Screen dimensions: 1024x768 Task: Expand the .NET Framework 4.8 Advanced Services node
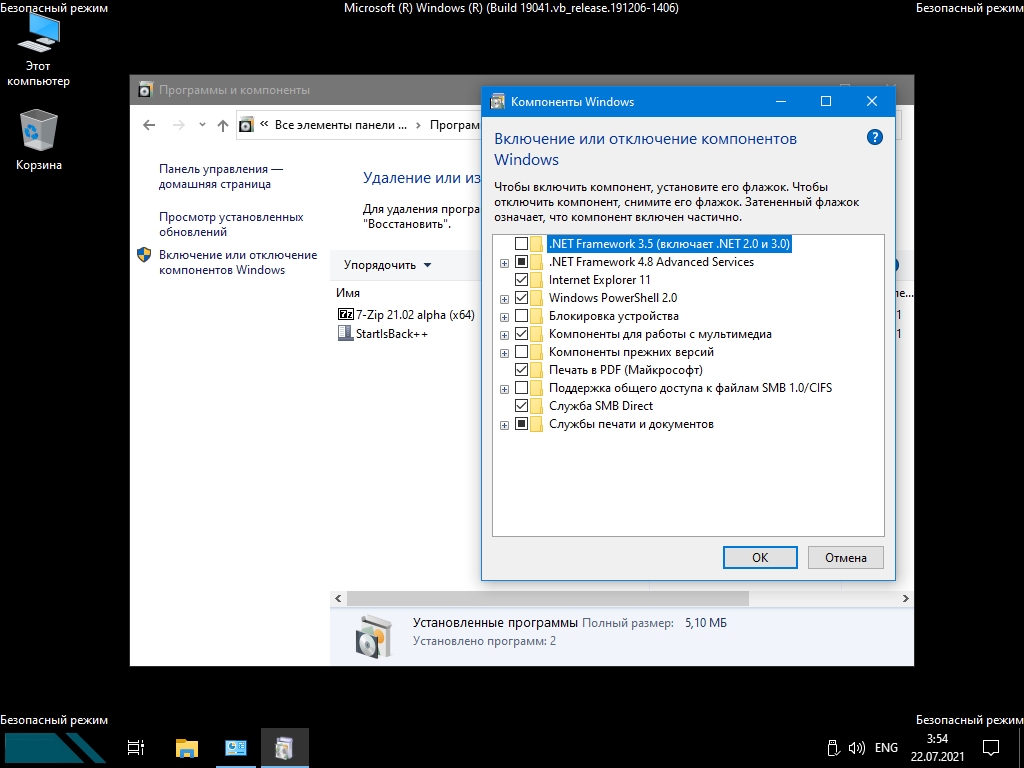click(504, 262)
